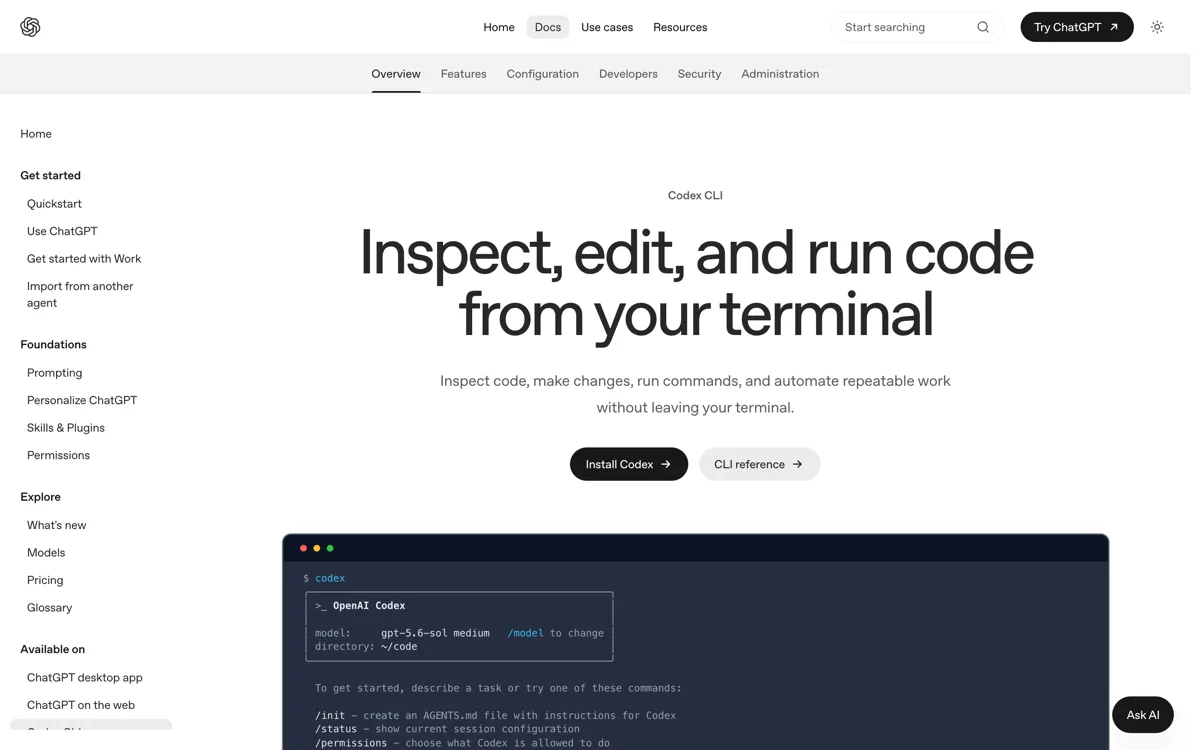Image resolution: width=1200 pixels, height=750 pixels.
Task: Click the OpenAI logo icon
Action: point(30,27)
